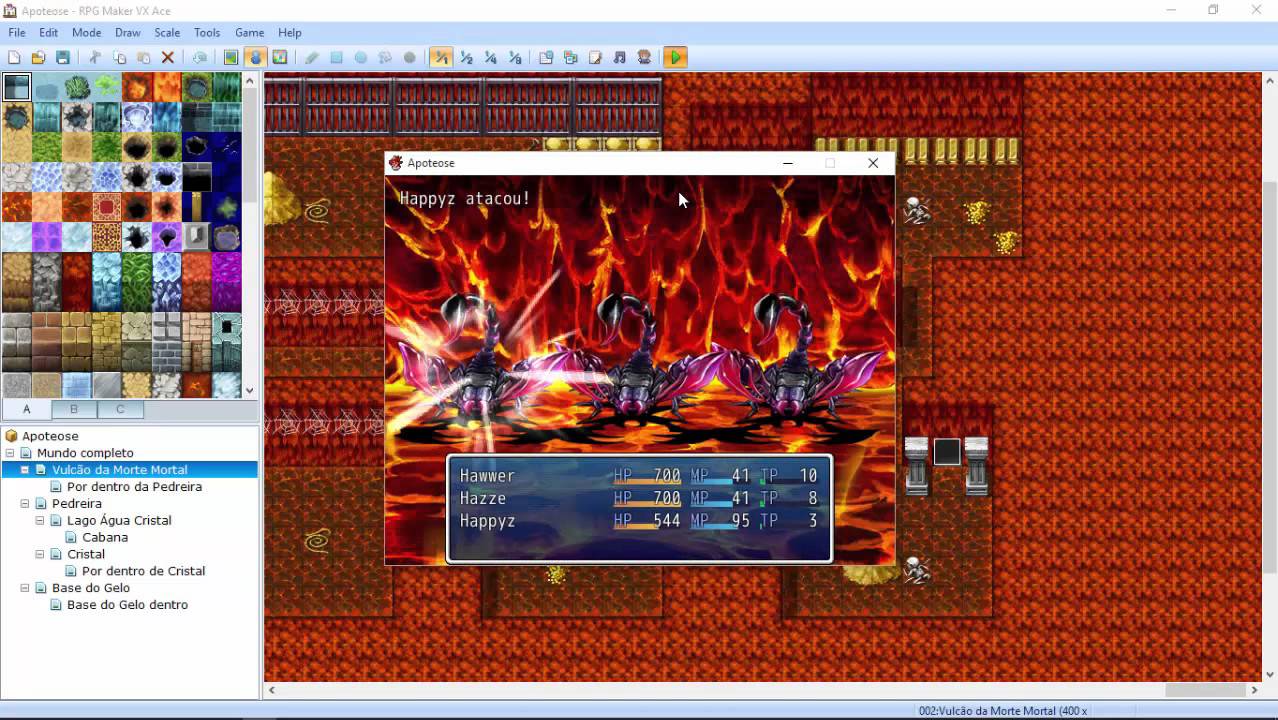Select the Base do Gelo dentro map
Viewport: 1278px width, 720px height.
click(x=127, y=605)
